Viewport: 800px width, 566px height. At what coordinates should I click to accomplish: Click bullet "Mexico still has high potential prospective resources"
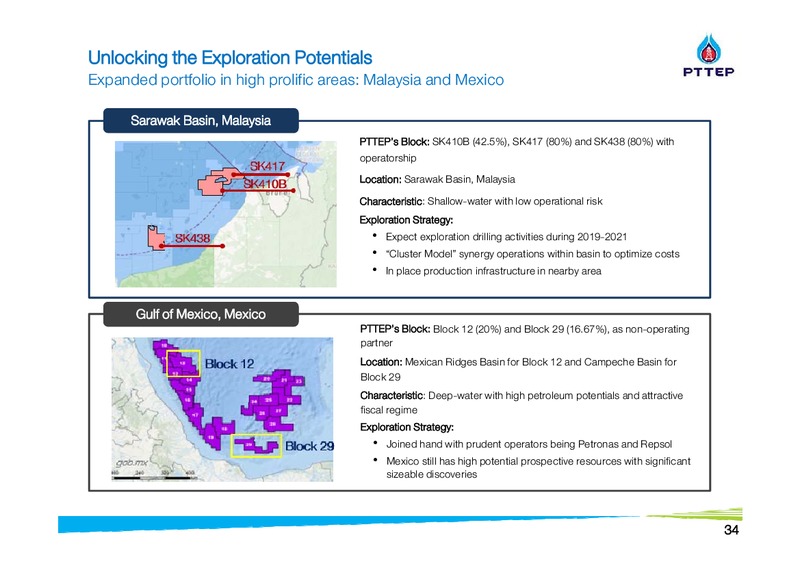538,467
